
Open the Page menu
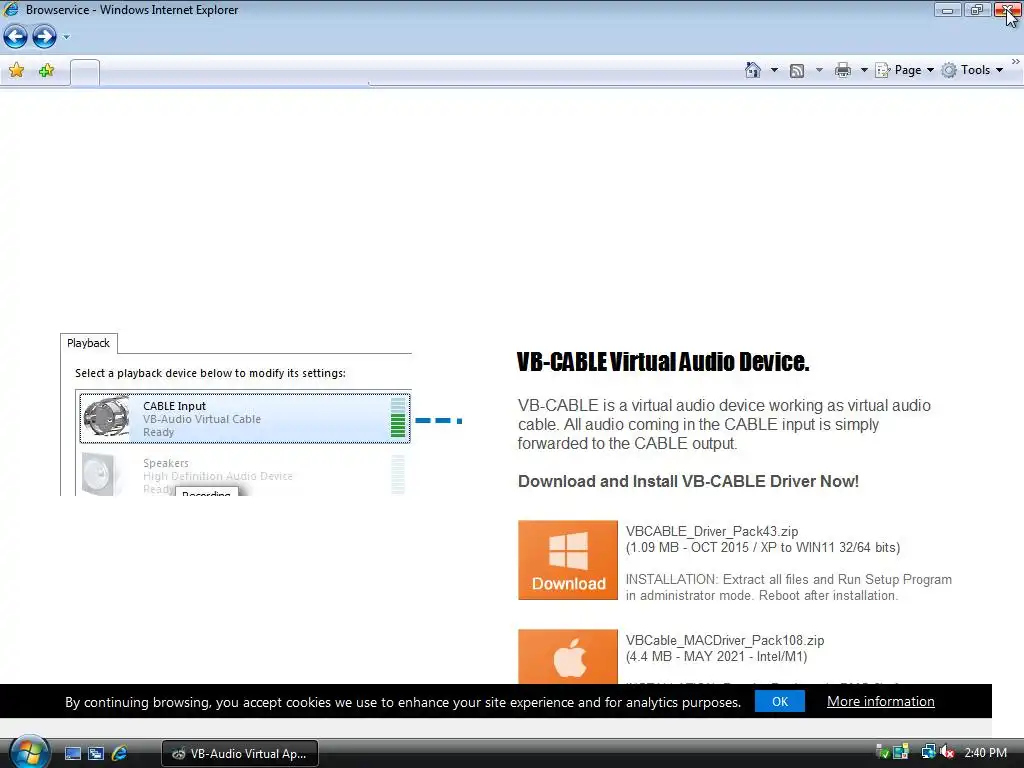coord(904,70)
